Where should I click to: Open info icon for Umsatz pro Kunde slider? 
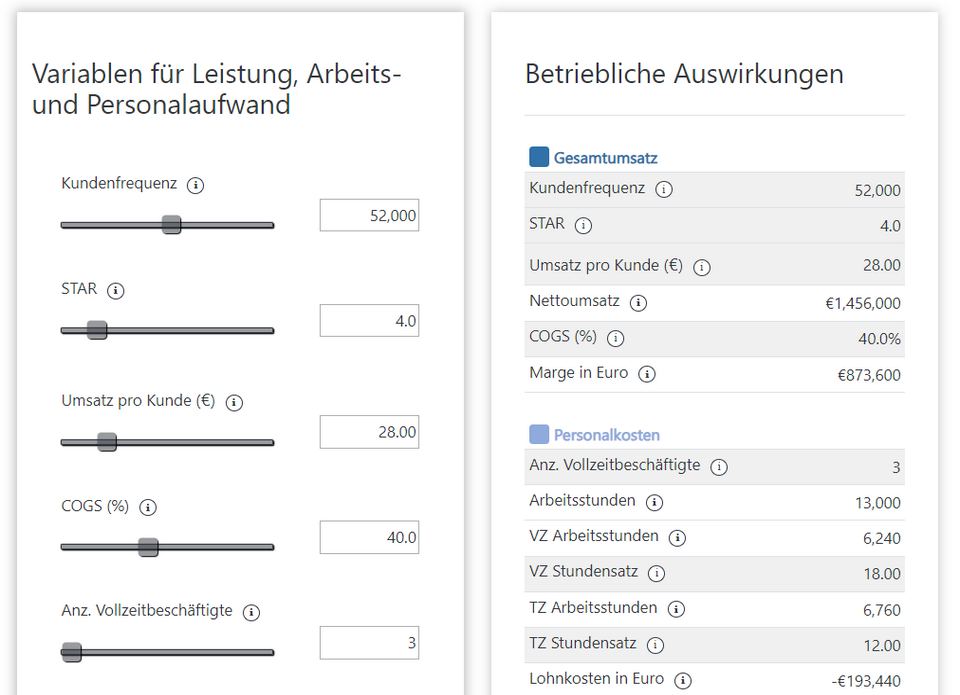point(234,402)
